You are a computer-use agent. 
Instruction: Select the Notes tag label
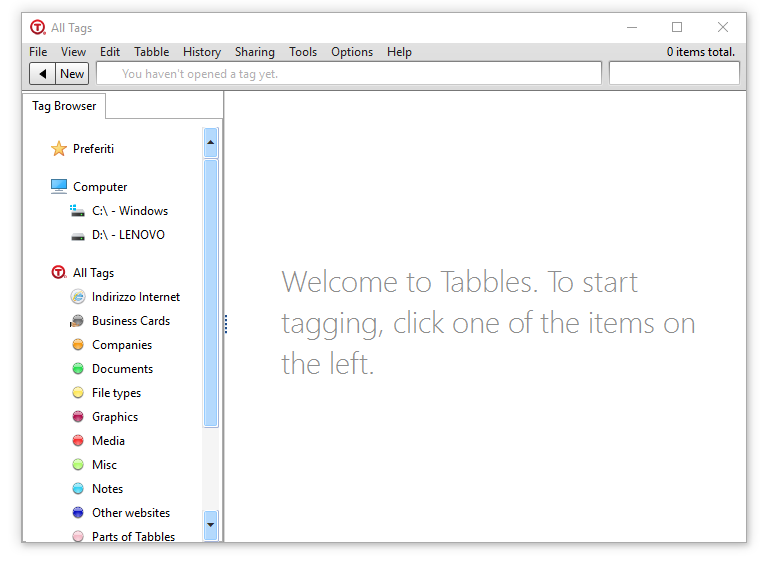click(x=107, y=488)
